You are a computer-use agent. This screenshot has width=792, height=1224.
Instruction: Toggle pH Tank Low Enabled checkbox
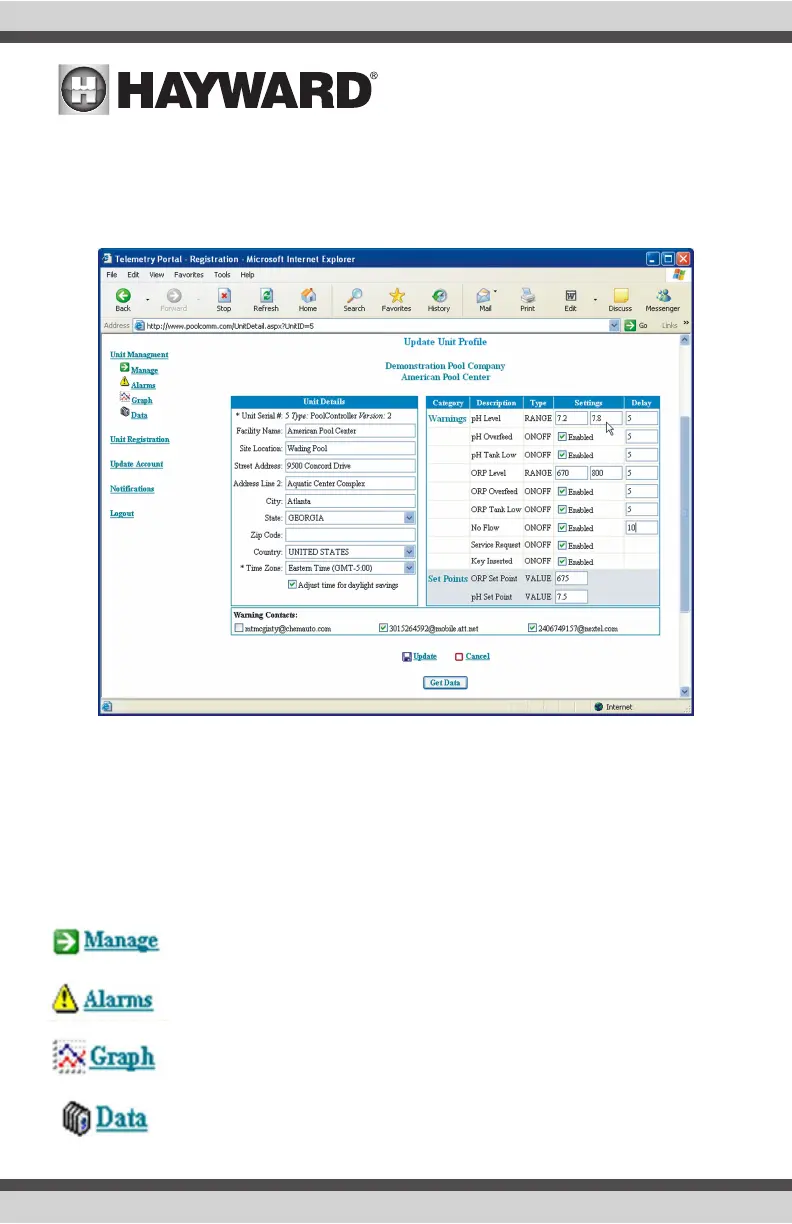click(562, 455)
